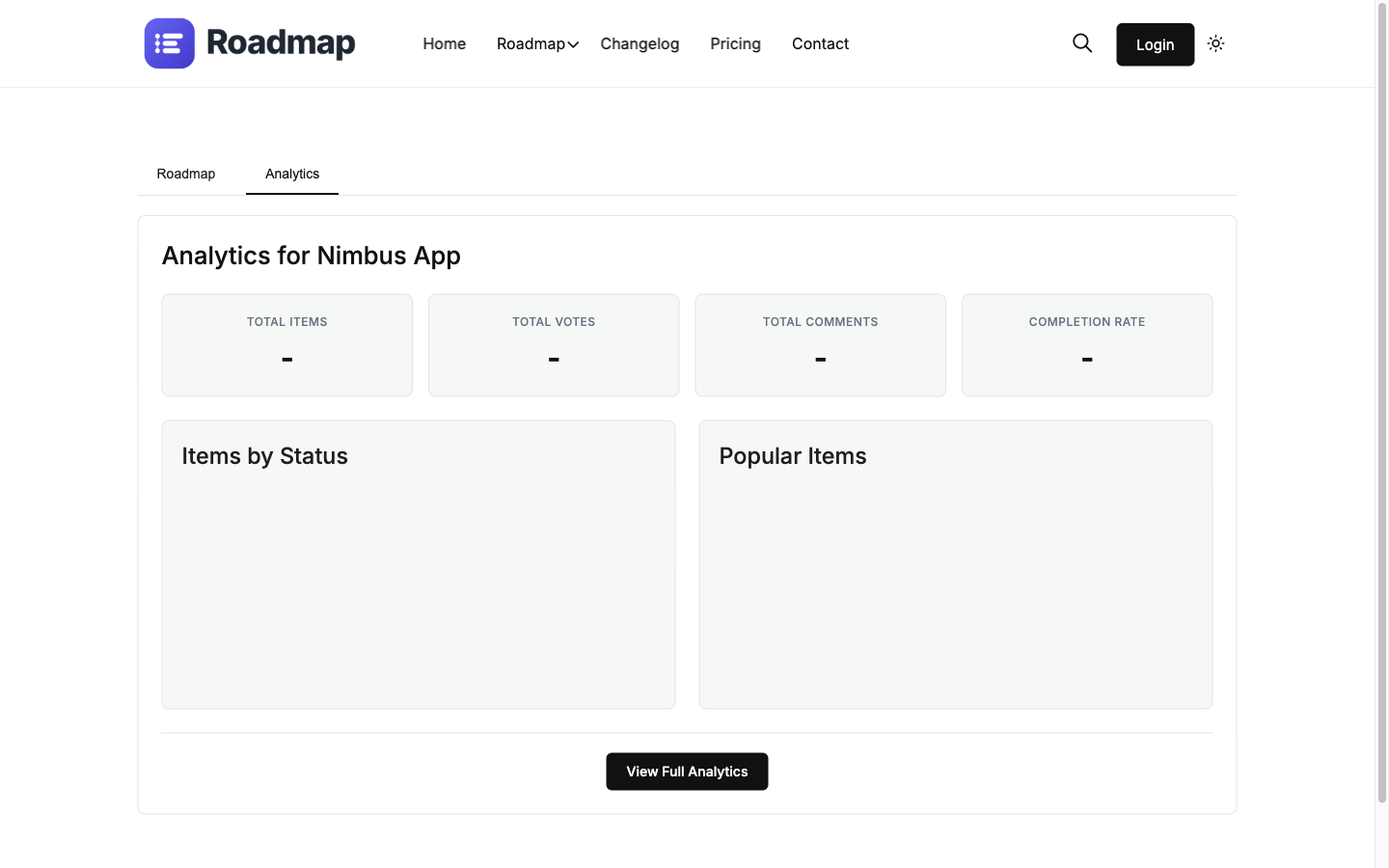Click the Completion Rate stat card
This screenshot has height=868, width=1389.
1087,345
